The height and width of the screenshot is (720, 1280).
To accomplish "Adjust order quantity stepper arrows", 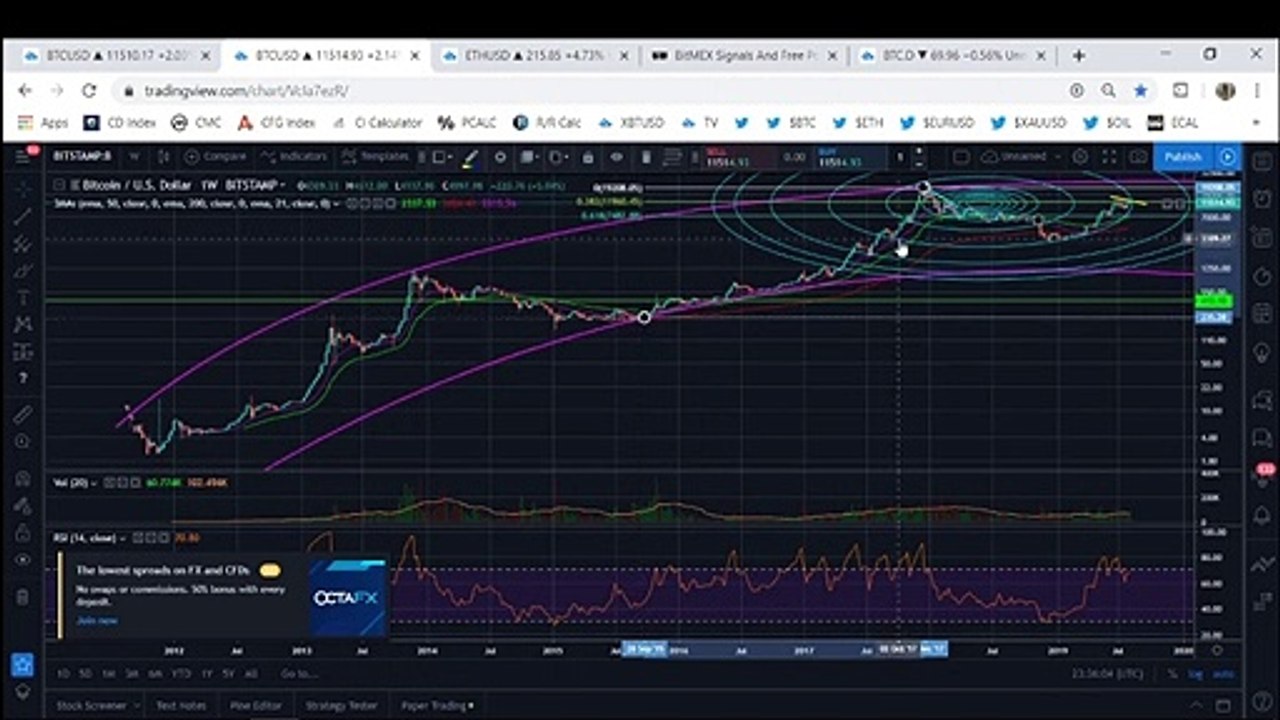I will pos(919,157).
